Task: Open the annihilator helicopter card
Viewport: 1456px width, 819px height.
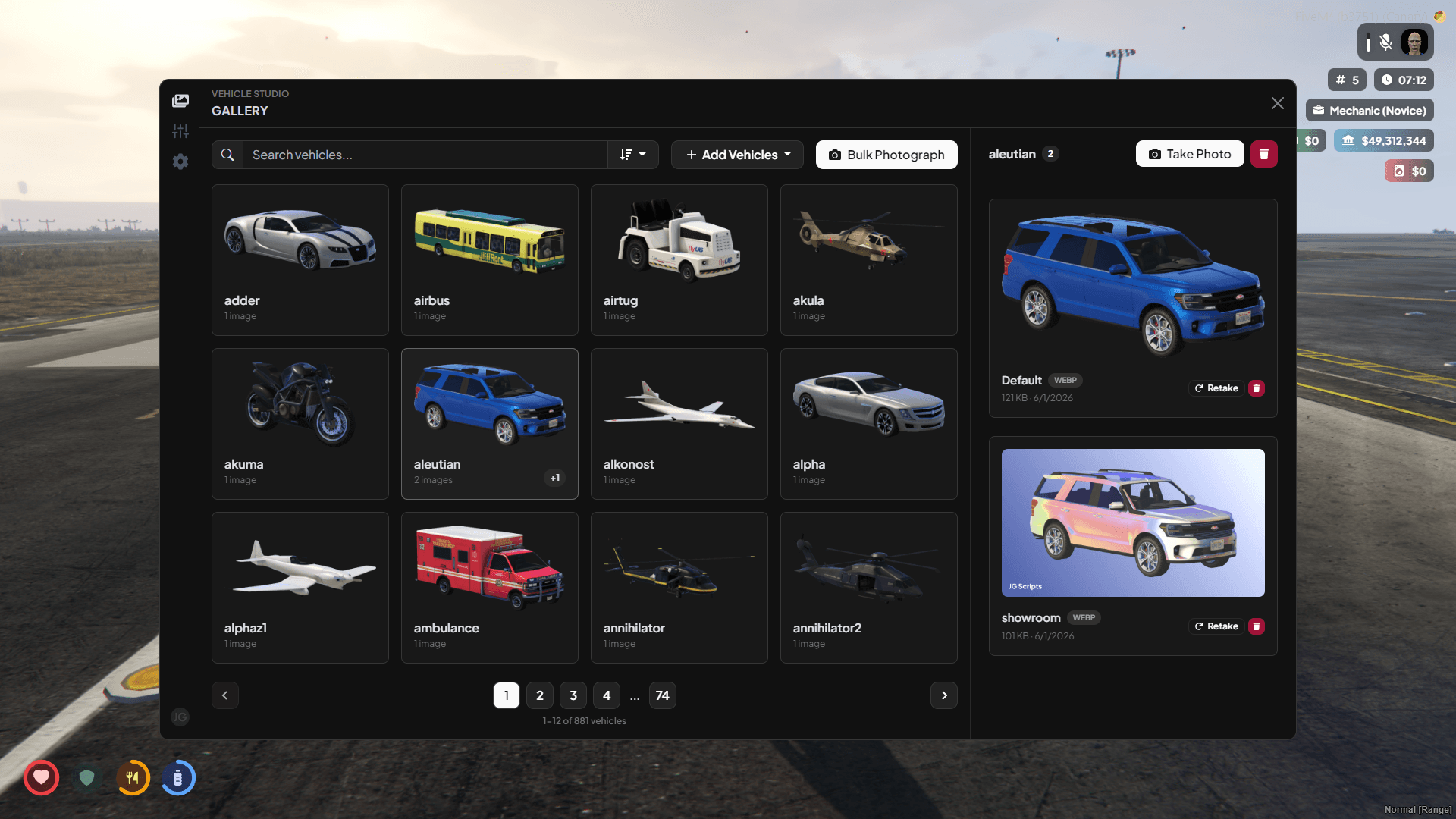Action: tap(679, 588)
